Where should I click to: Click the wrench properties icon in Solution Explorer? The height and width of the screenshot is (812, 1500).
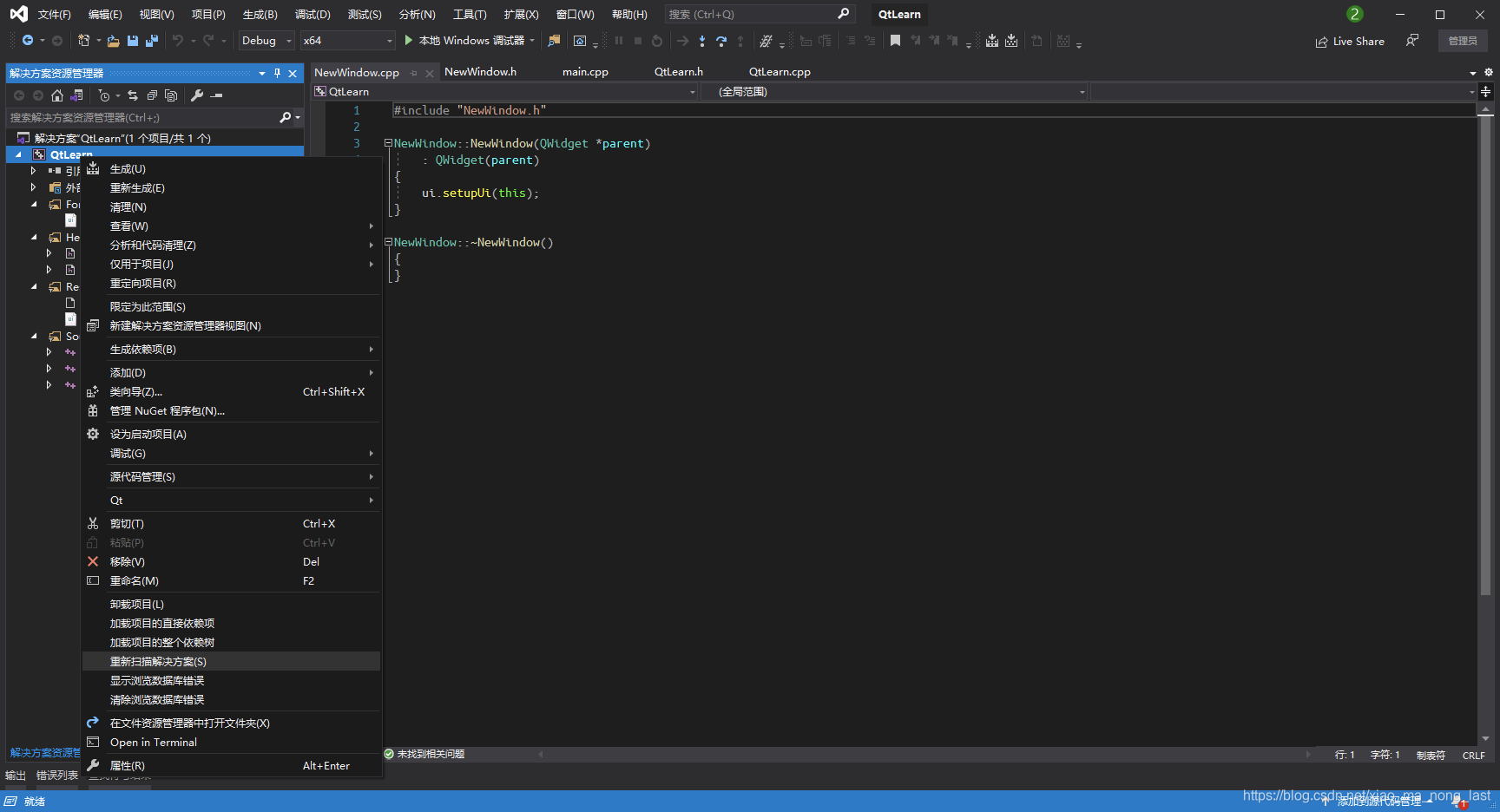pyautogui.click(x=197, y=95)
